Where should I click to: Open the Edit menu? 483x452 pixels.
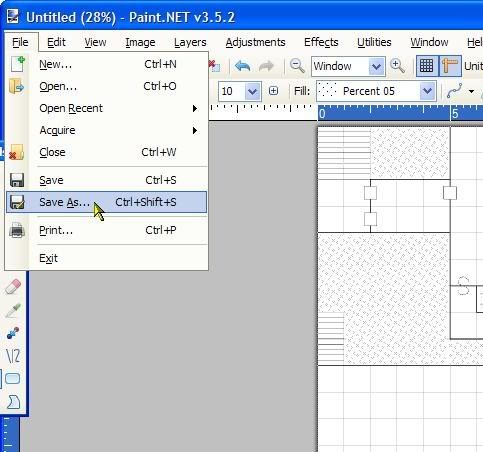56,42
